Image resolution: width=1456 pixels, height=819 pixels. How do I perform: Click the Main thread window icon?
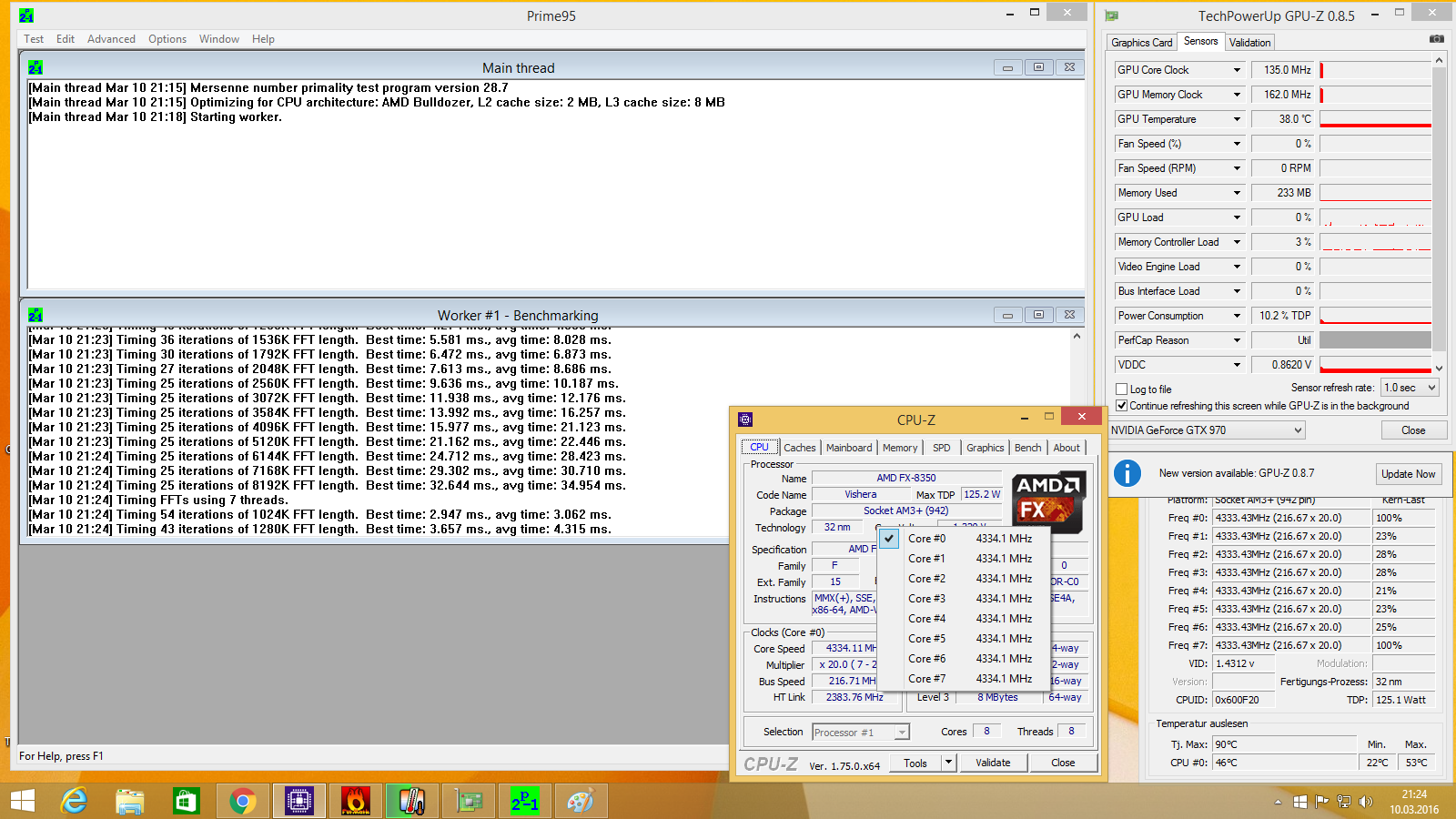[x=35, y=67]
